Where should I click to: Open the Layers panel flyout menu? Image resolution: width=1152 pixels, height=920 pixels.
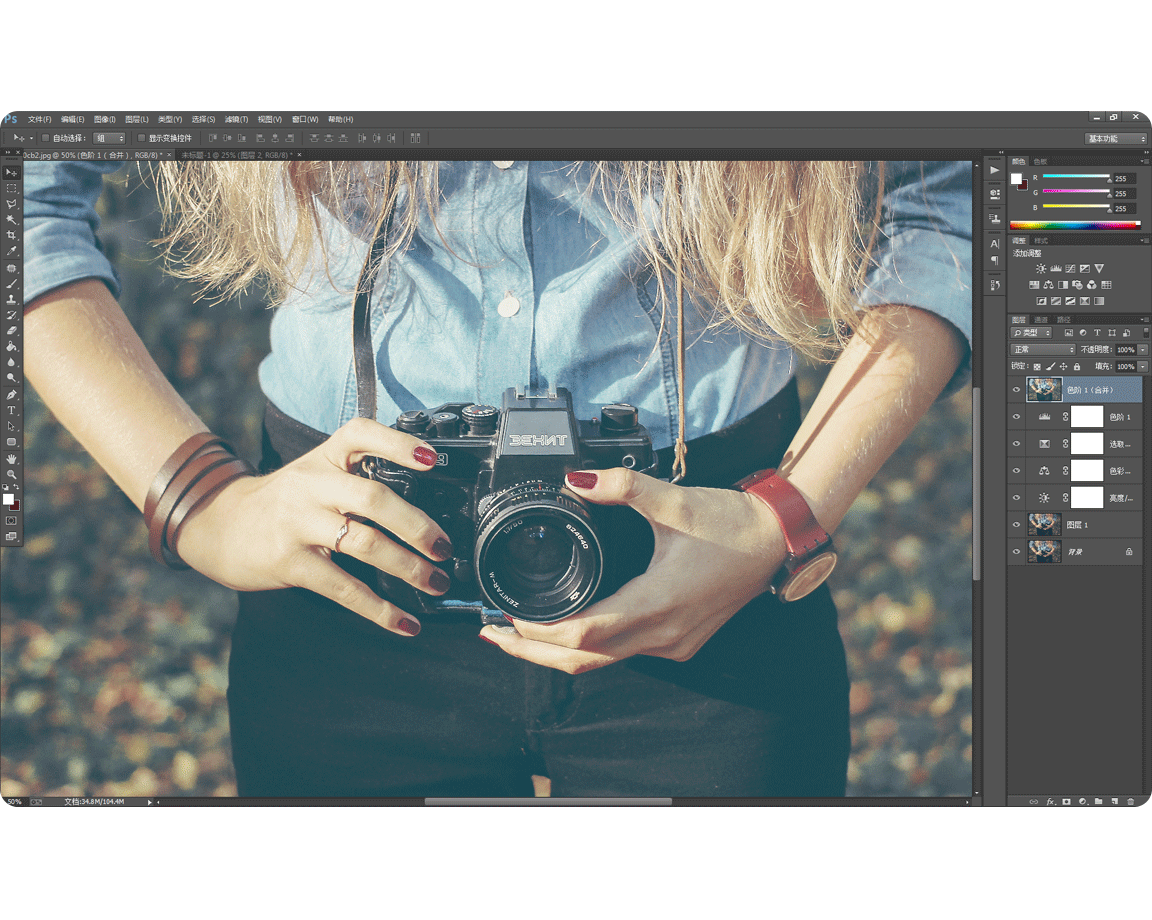pos(1144,320)
